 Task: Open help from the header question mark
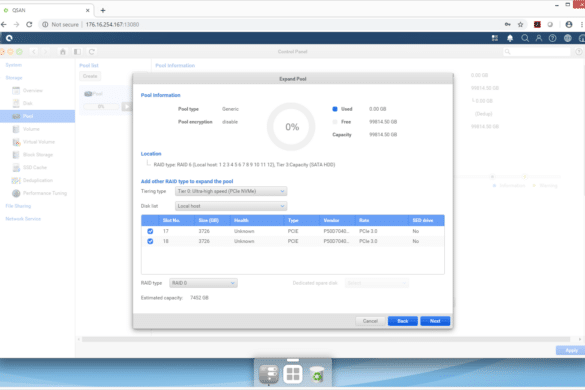pos(553,38)
